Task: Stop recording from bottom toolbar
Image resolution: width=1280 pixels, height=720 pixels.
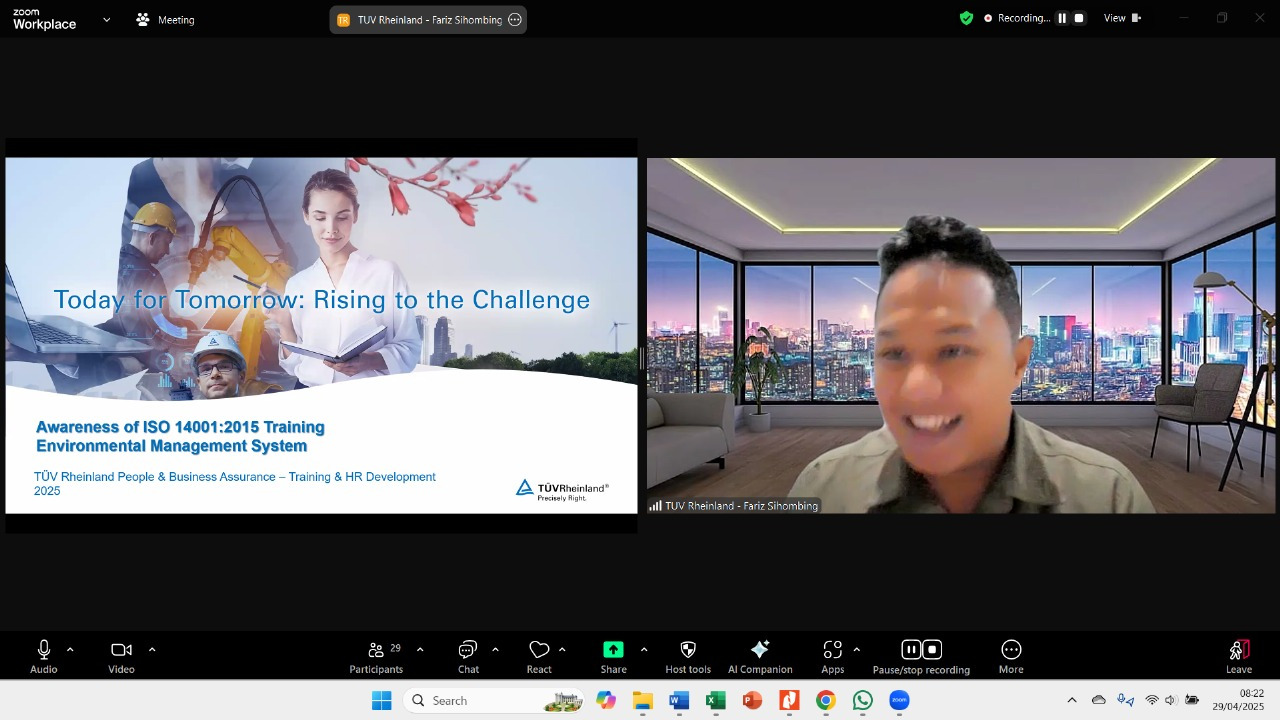Action: (x=932, y=650)
